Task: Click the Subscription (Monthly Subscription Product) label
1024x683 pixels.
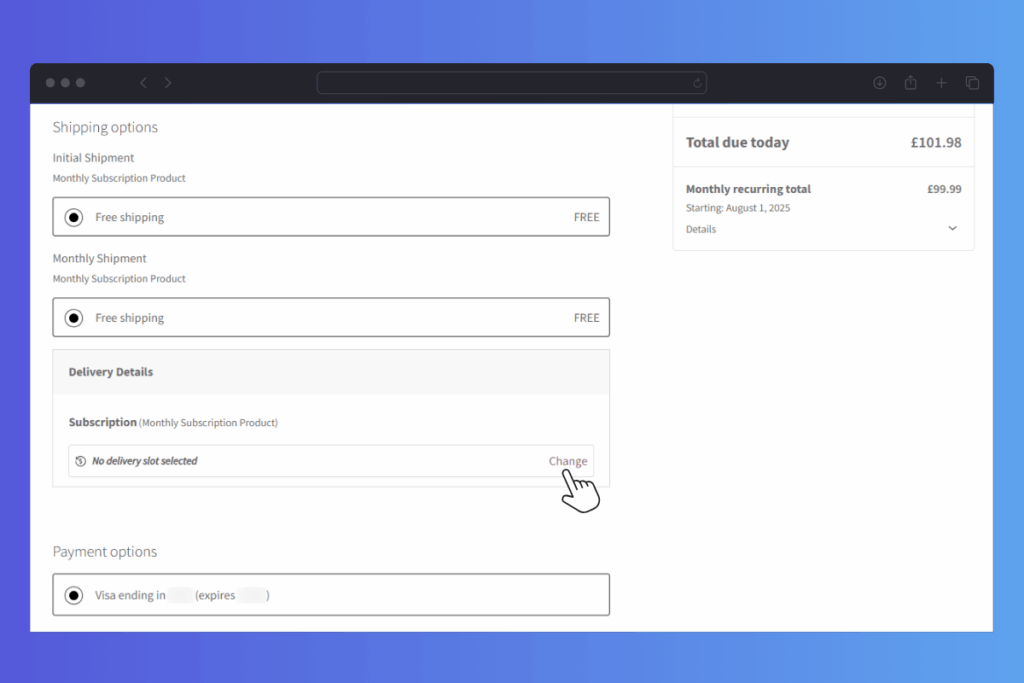Action: [171, 422]
